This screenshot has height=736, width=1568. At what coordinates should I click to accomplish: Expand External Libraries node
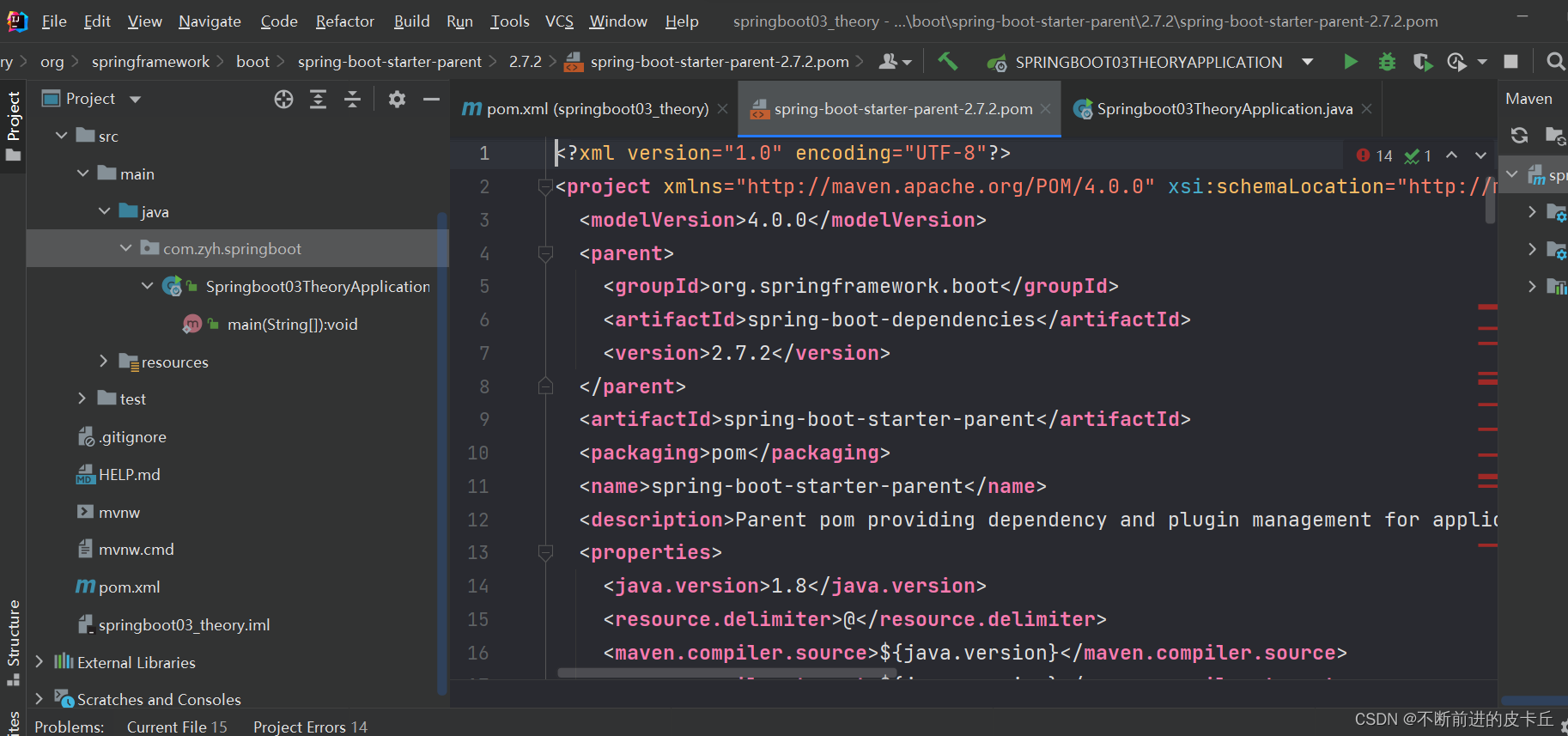[x=40, y=662]
